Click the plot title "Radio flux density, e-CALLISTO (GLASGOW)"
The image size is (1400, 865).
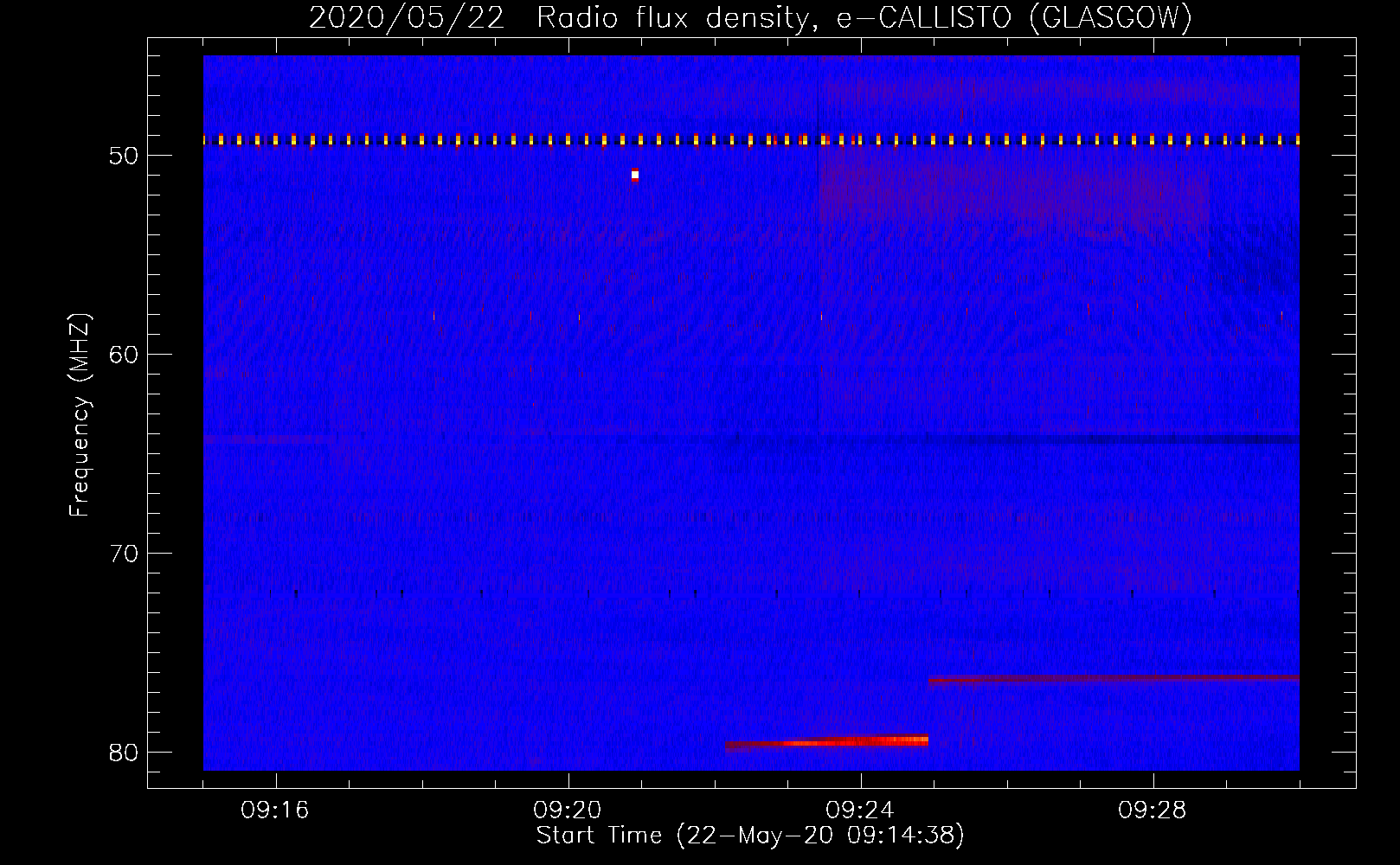click(x=864, y=17)
